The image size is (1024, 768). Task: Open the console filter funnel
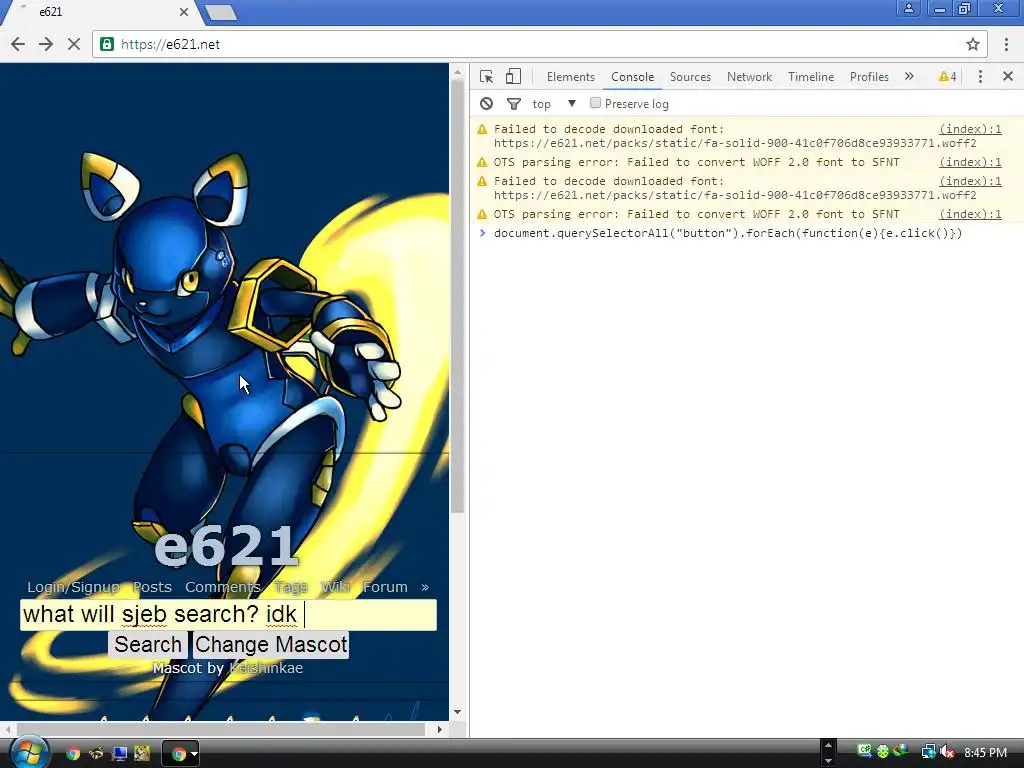tap(514, 104)
